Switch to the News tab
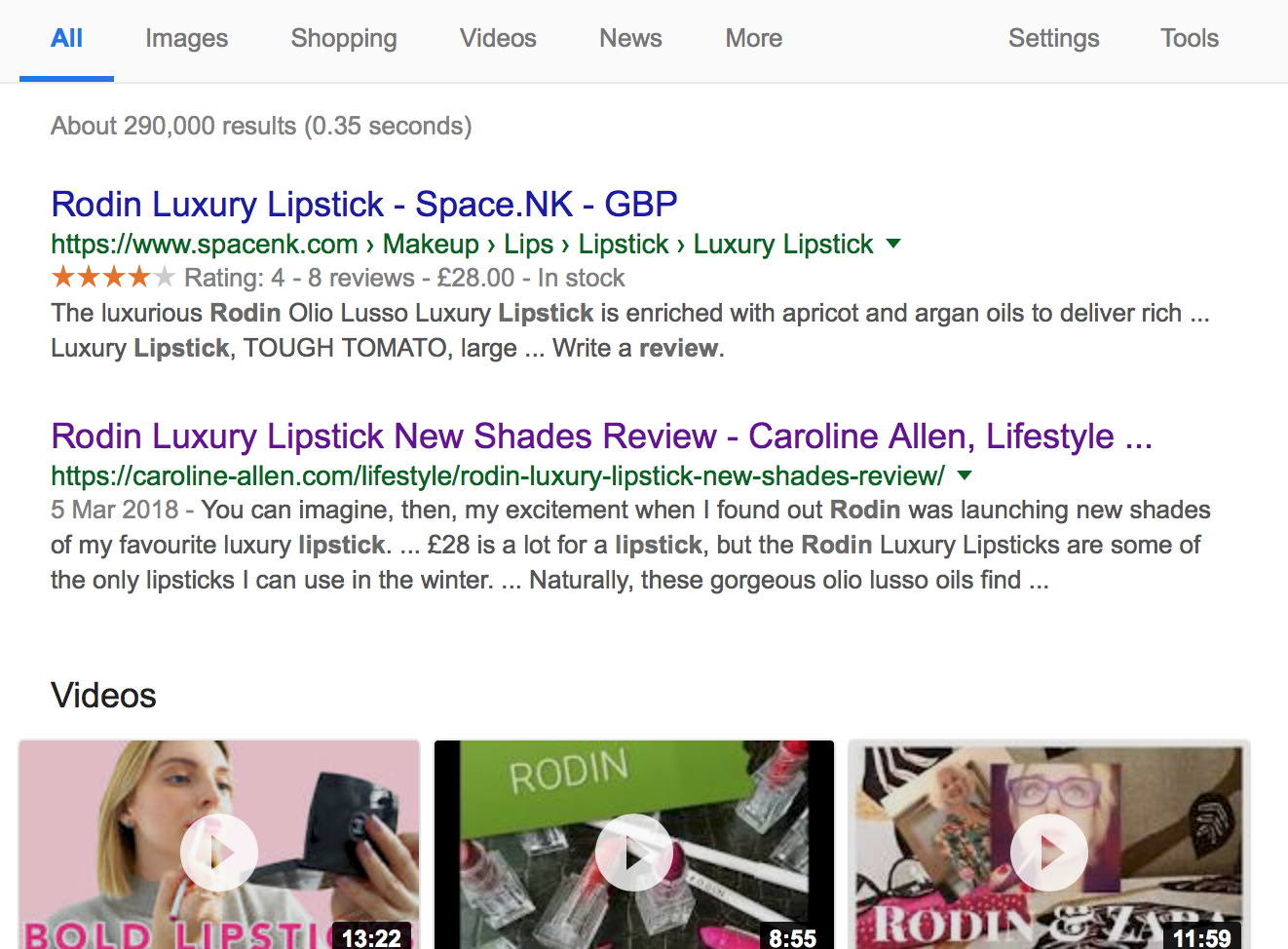The height and width of the screenshot is (949, 1288). point(630,38)
